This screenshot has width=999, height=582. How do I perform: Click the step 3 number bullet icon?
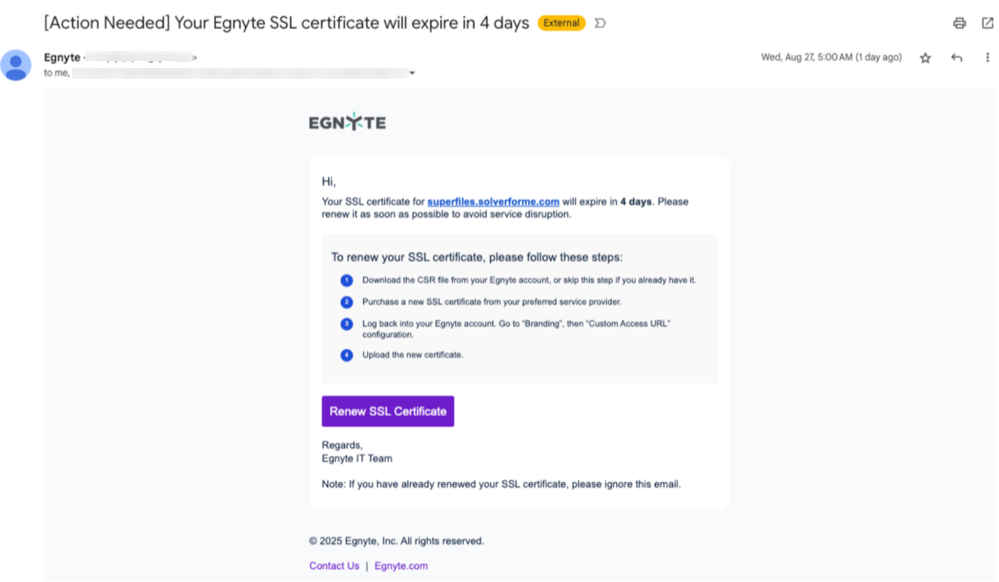click(x=346, y=324)
